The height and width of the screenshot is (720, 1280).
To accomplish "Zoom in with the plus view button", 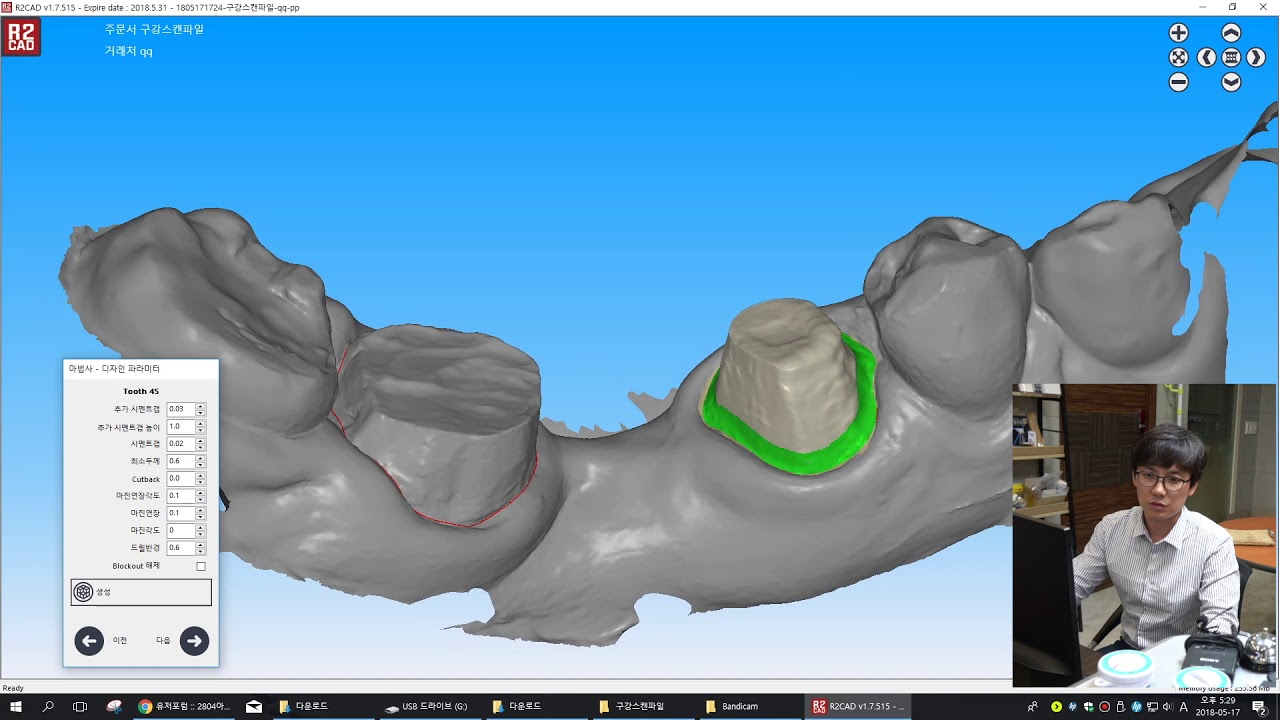I will tap(1179, 33).
